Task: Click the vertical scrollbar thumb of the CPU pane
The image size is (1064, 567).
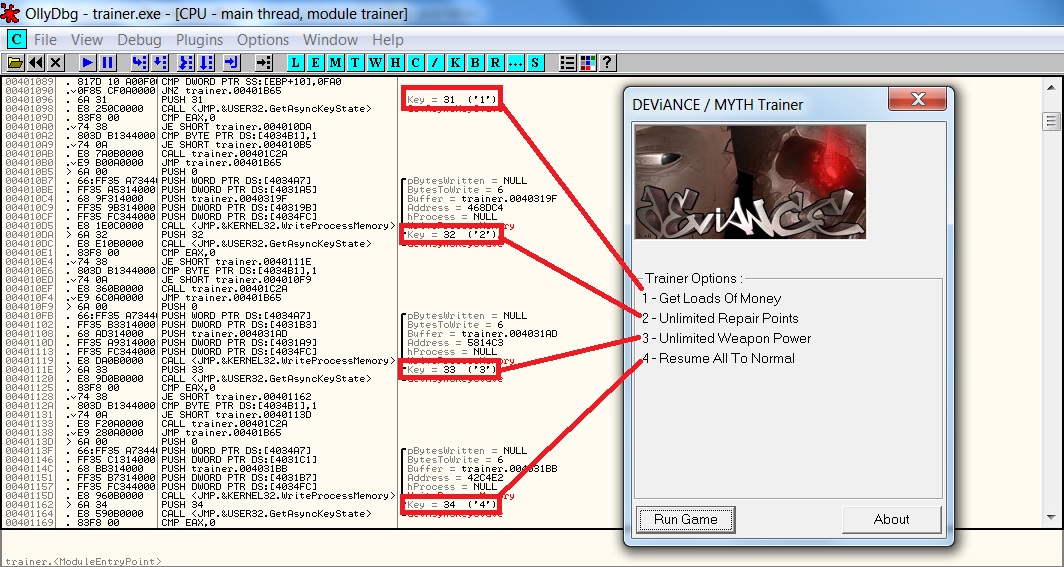Action: pyautogui.click(x=1052, y=121)
